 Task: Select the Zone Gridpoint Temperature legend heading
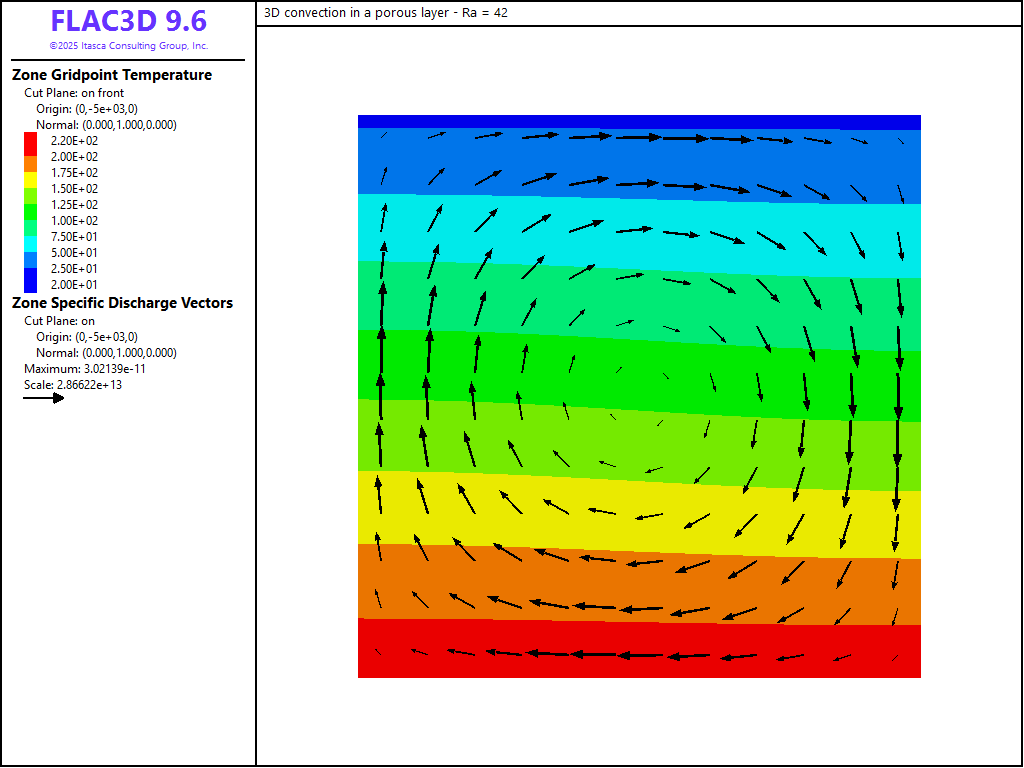click(x=111, y=75)
